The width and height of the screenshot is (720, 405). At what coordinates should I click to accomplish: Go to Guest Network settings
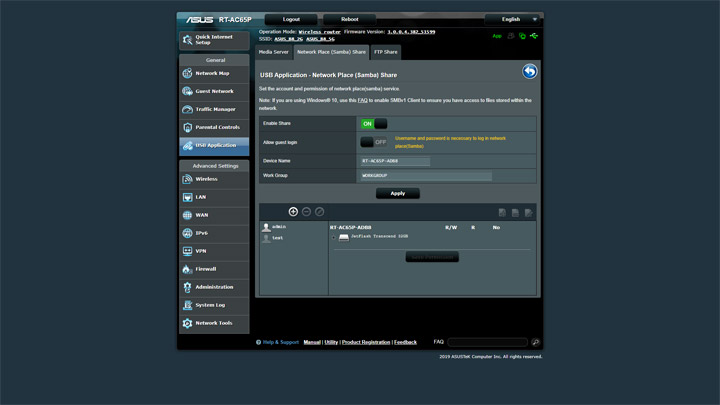click(214, 91)
